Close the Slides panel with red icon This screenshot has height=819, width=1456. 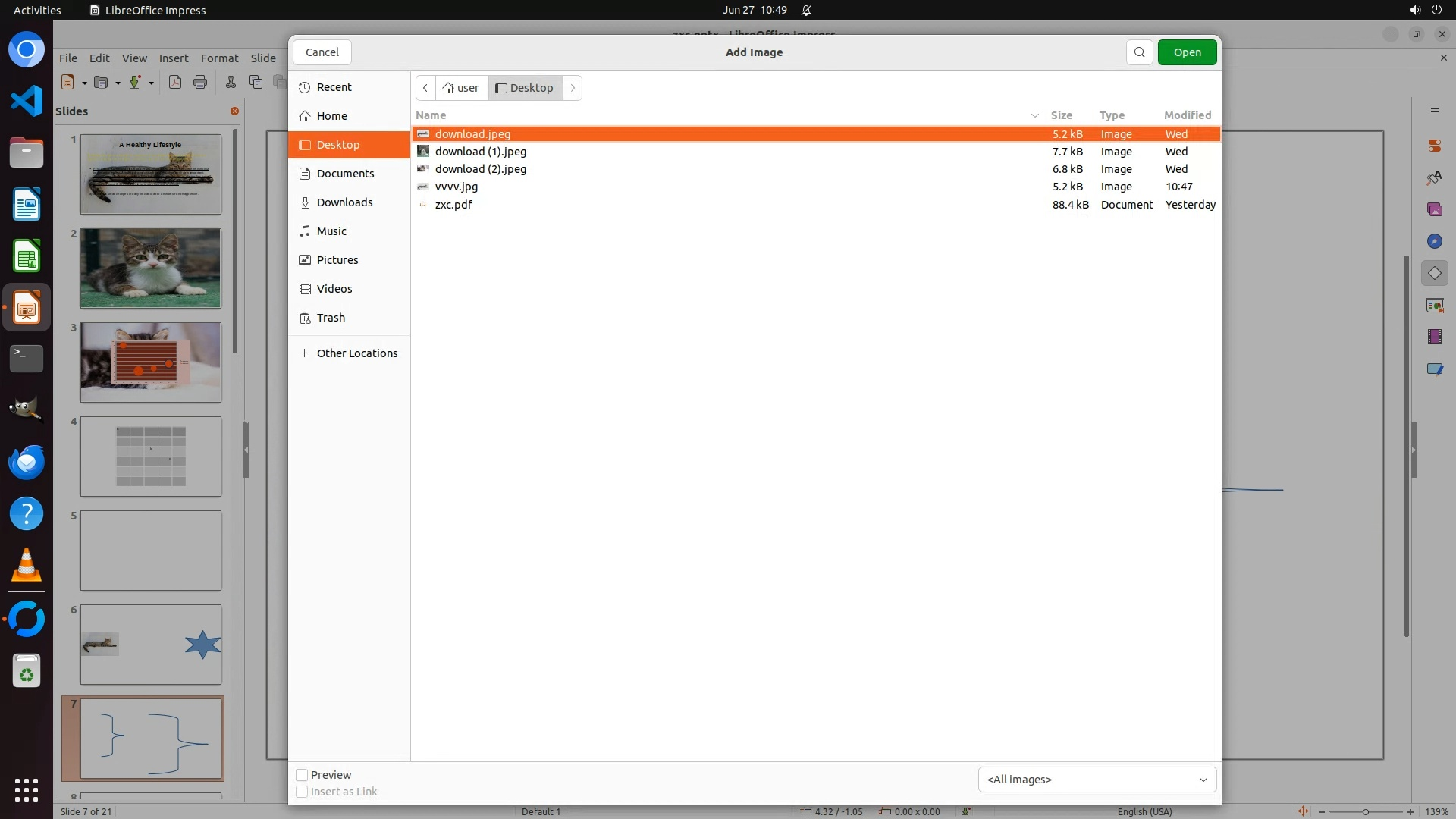(x=234, y=111)
